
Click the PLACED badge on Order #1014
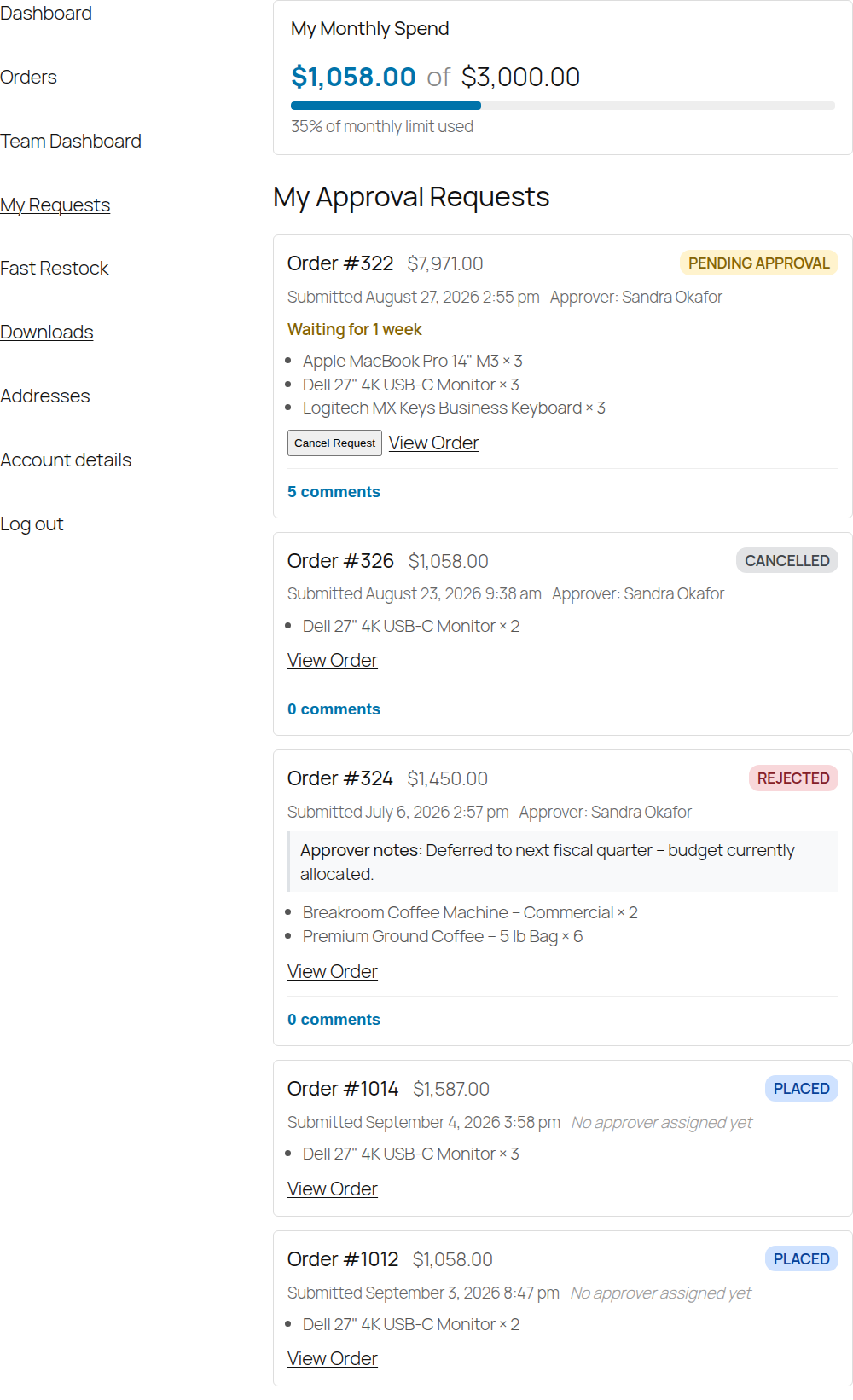coord(801,1089)
